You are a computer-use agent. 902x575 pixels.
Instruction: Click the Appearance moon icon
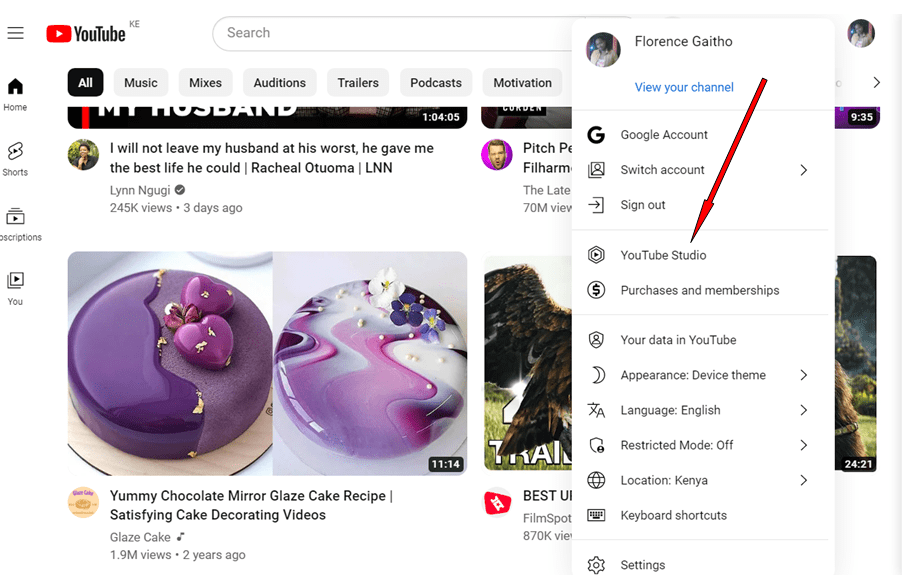click(x=597, y=375)
